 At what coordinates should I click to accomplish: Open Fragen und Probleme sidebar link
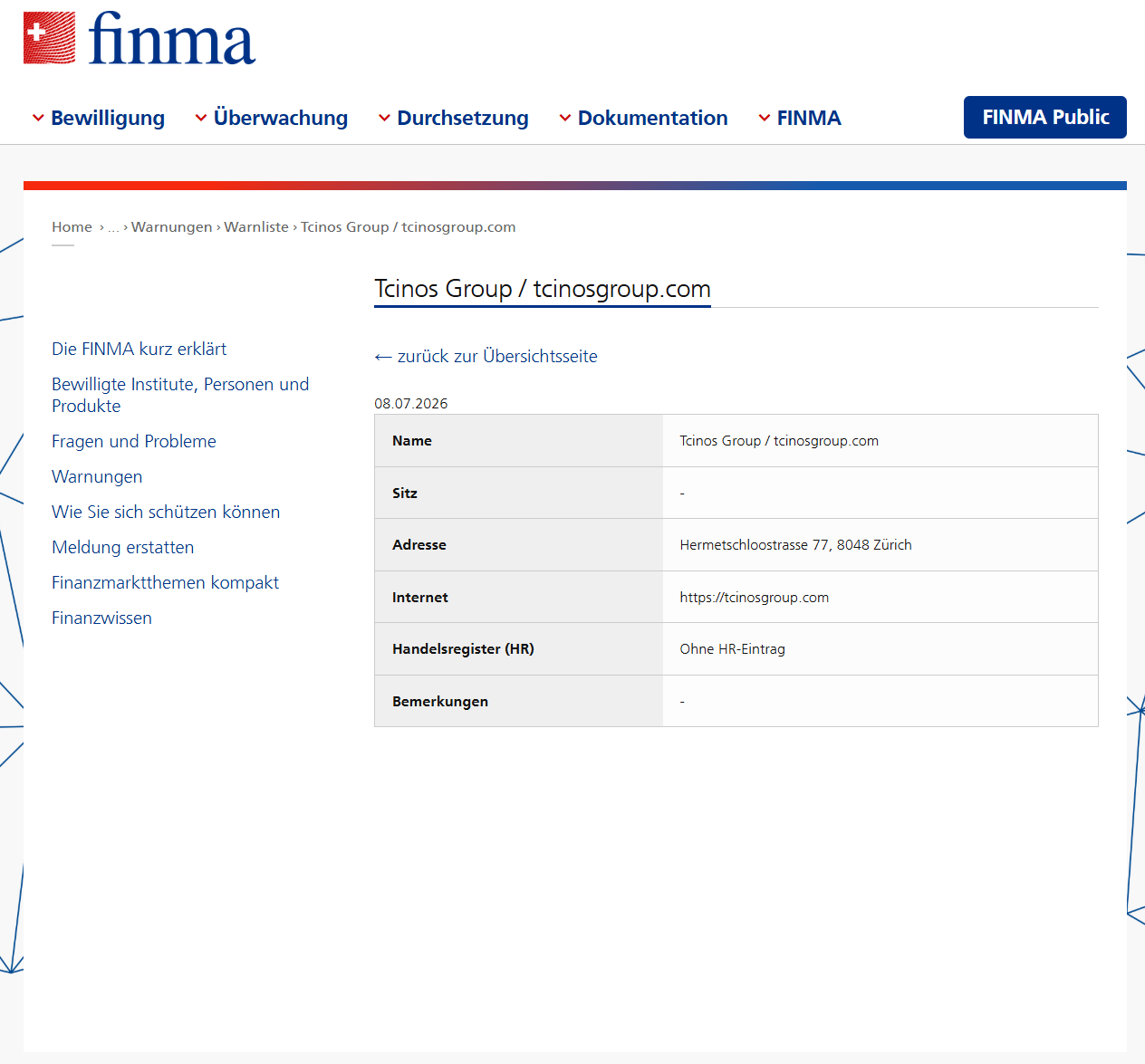[x=134, y=442]
